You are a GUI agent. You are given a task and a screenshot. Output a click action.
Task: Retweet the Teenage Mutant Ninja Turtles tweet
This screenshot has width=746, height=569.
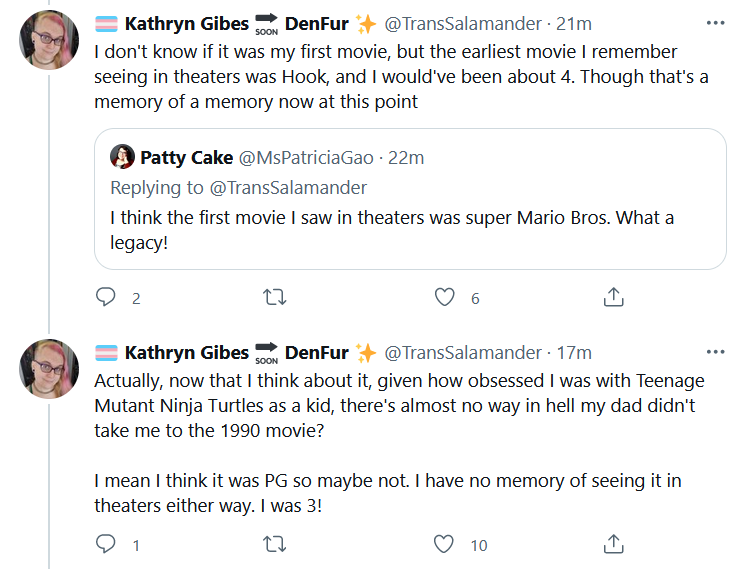(275, 544)
